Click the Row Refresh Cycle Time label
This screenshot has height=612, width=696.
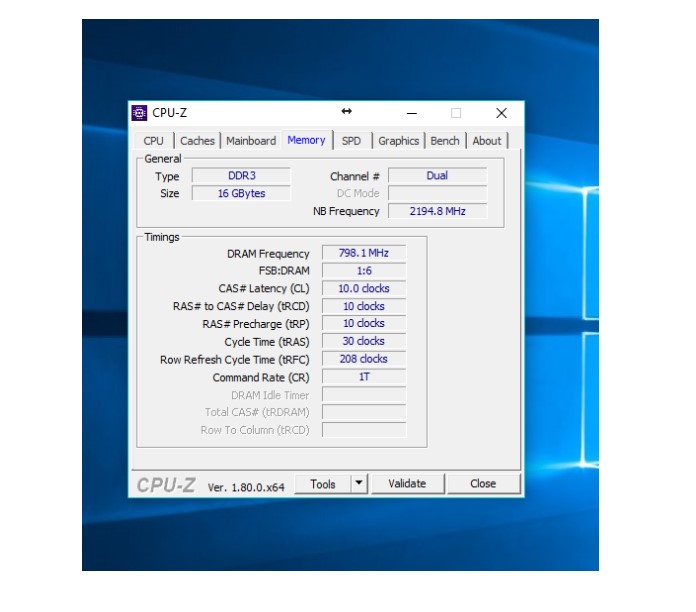coord(235,360)
